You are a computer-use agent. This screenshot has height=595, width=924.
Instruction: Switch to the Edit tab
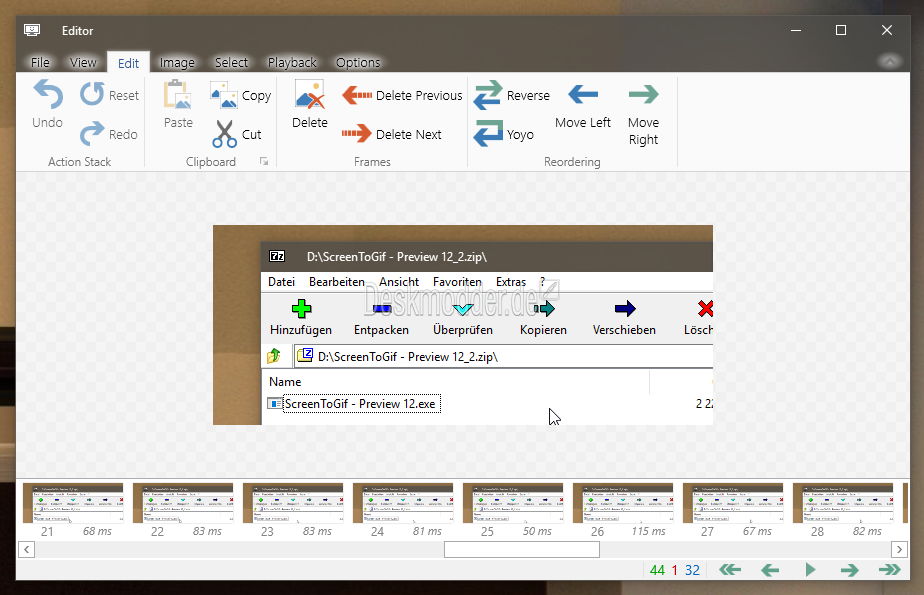(x=128, y=63)
